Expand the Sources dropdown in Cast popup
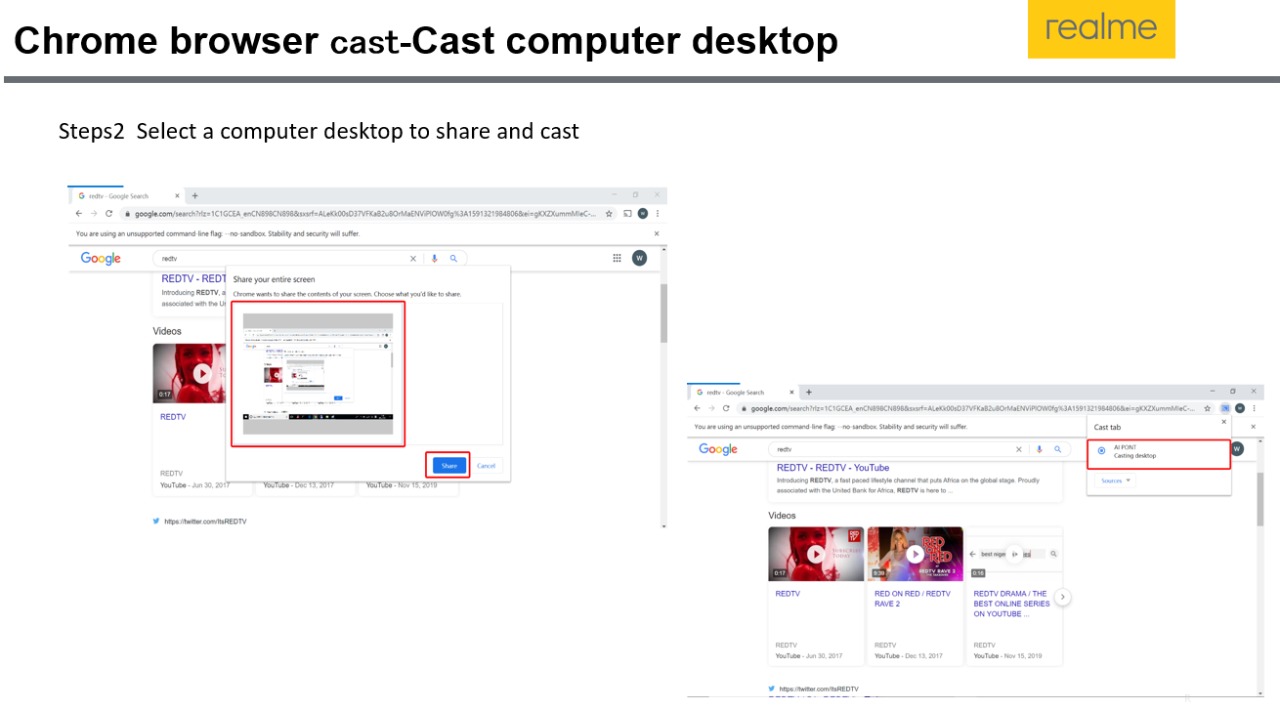The image size is (1280, 710). coord(1115,481)
